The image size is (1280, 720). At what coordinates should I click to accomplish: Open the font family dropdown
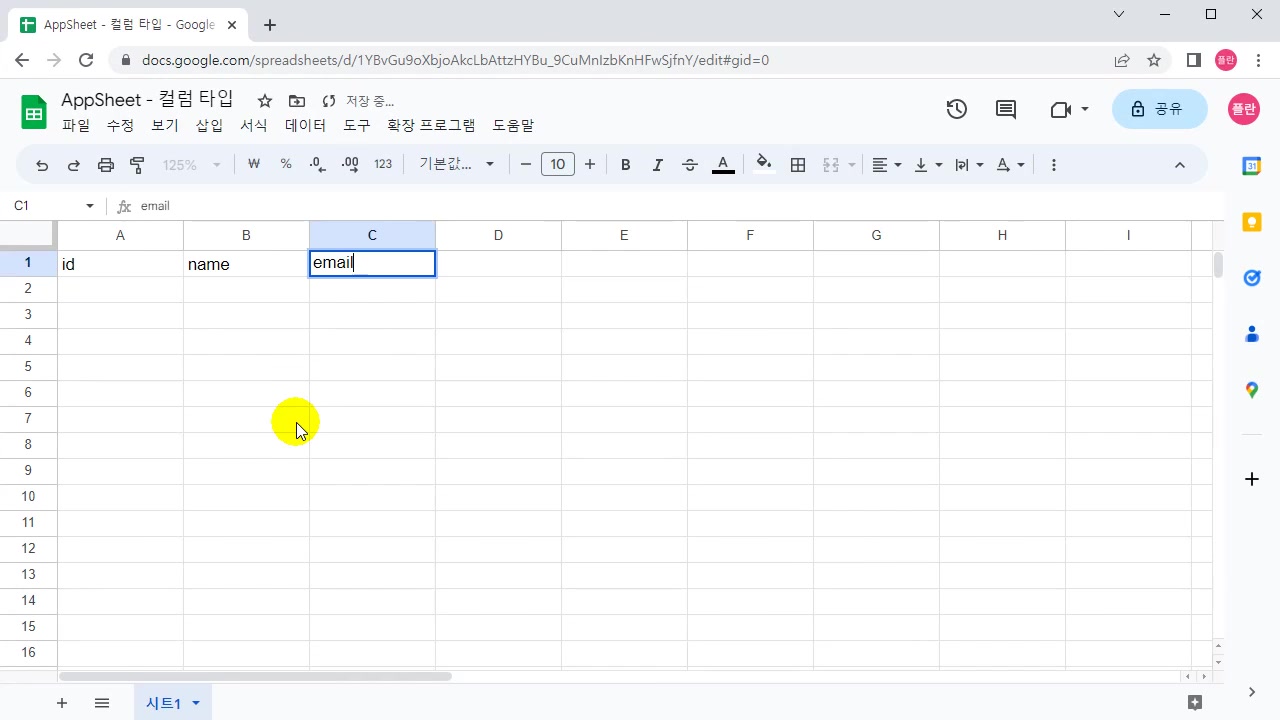[457, 165]
